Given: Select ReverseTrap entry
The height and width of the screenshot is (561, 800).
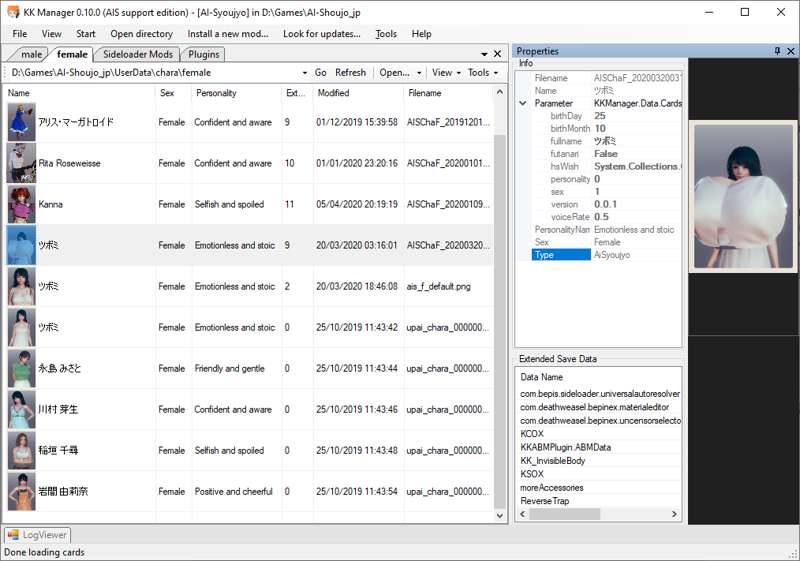Looking at the screenshot, I should point(544,501).
